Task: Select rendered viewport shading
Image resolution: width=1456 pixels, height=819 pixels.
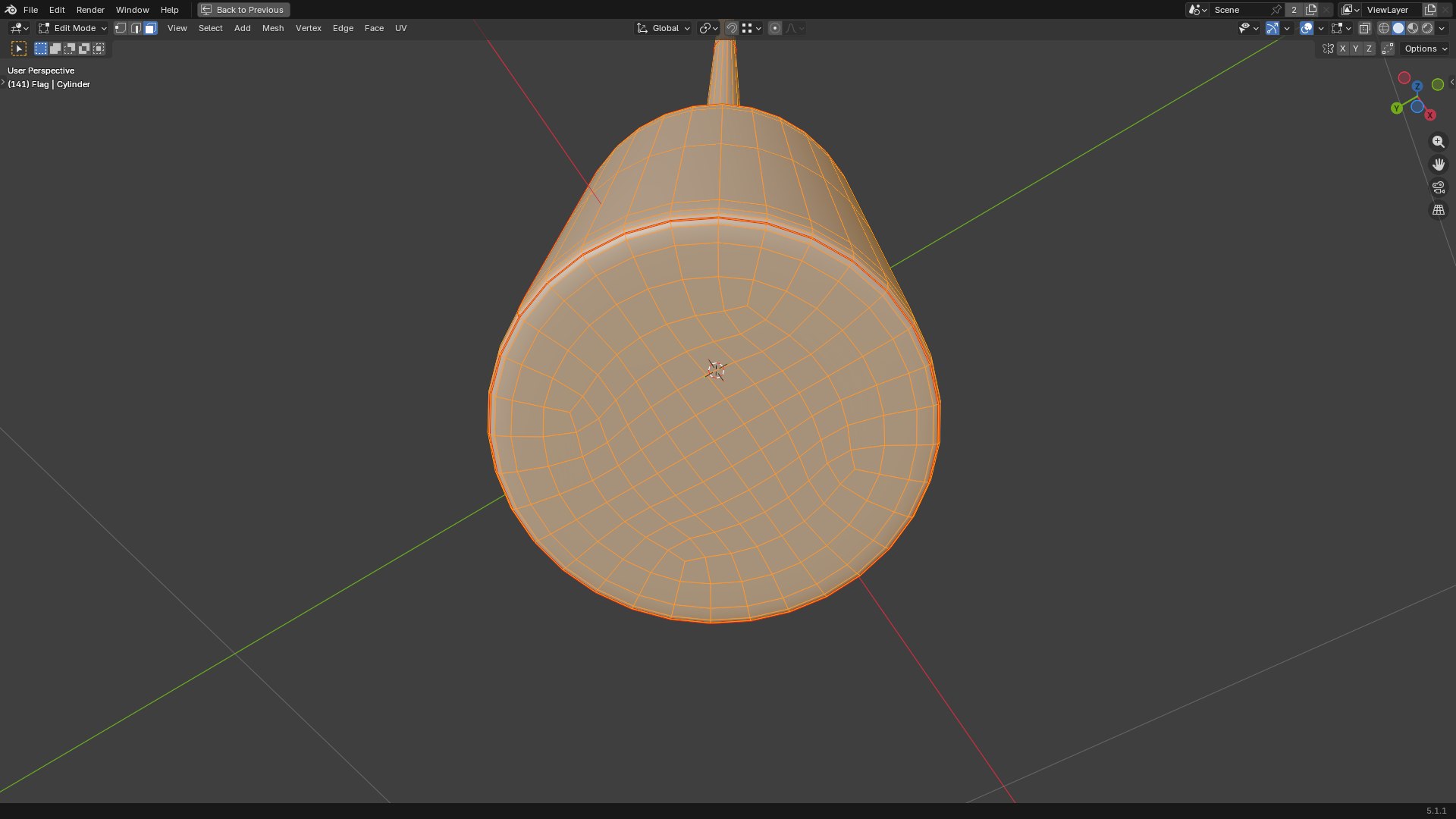Action: pos(1427,28)
